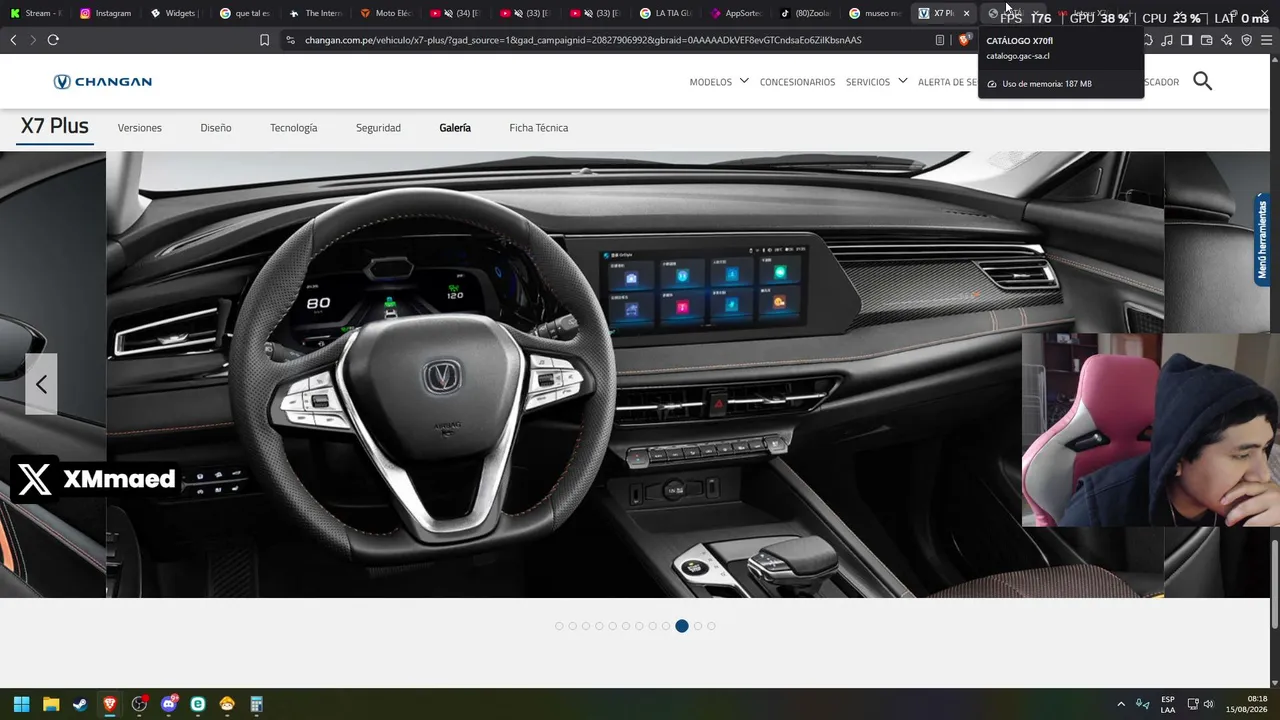This screenshot has height=720, width=1280.
Task: Expand the SERVICIOS dropdown menu
Action: click(876, 82)
